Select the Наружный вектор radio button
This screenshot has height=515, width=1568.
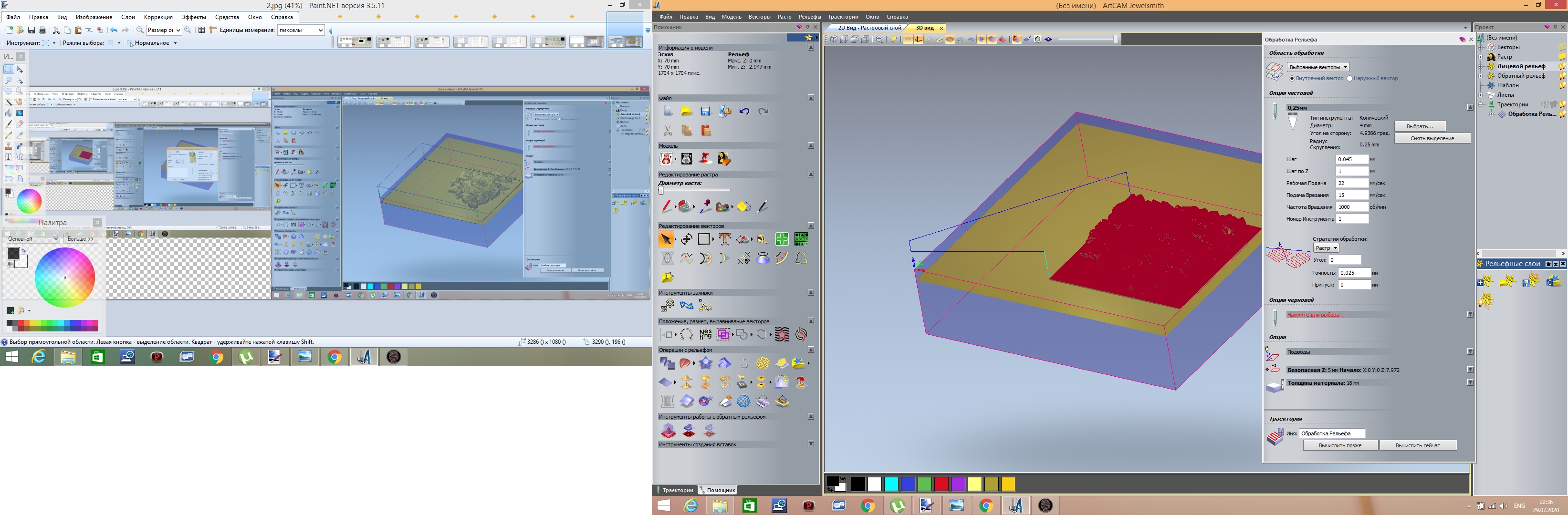pos(1349,78)
